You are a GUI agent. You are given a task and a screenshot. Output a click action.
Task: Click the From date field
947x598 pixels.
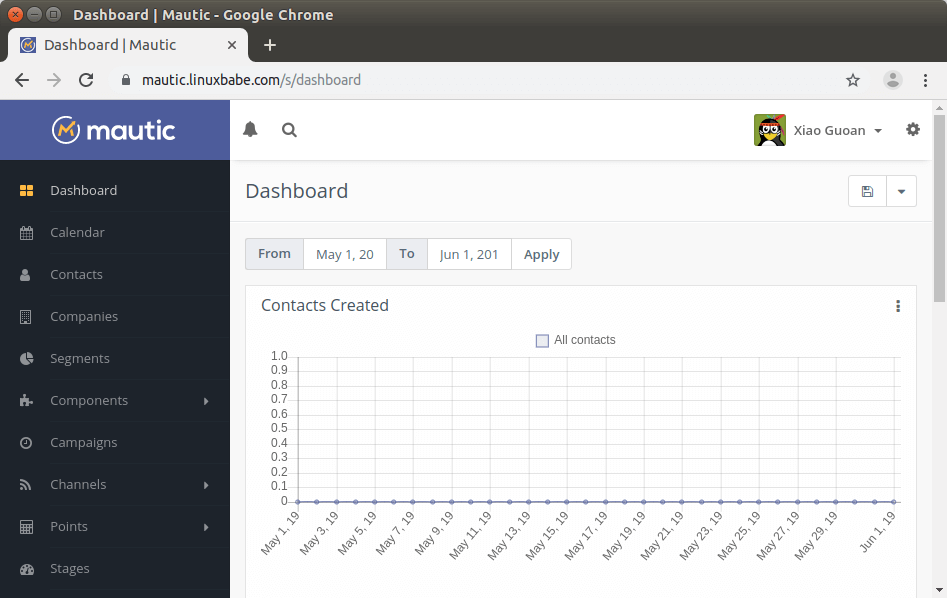(x=344, y=254)
